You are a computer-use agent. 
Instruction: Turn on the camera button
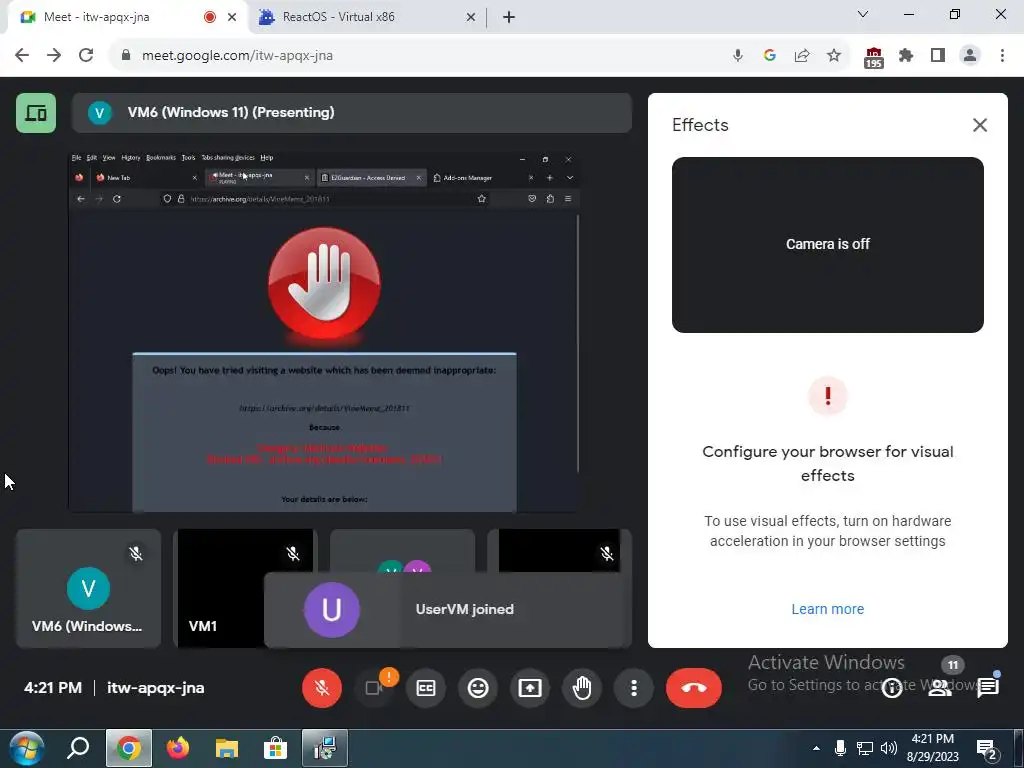pyautogui.click(x=374, y=688)
